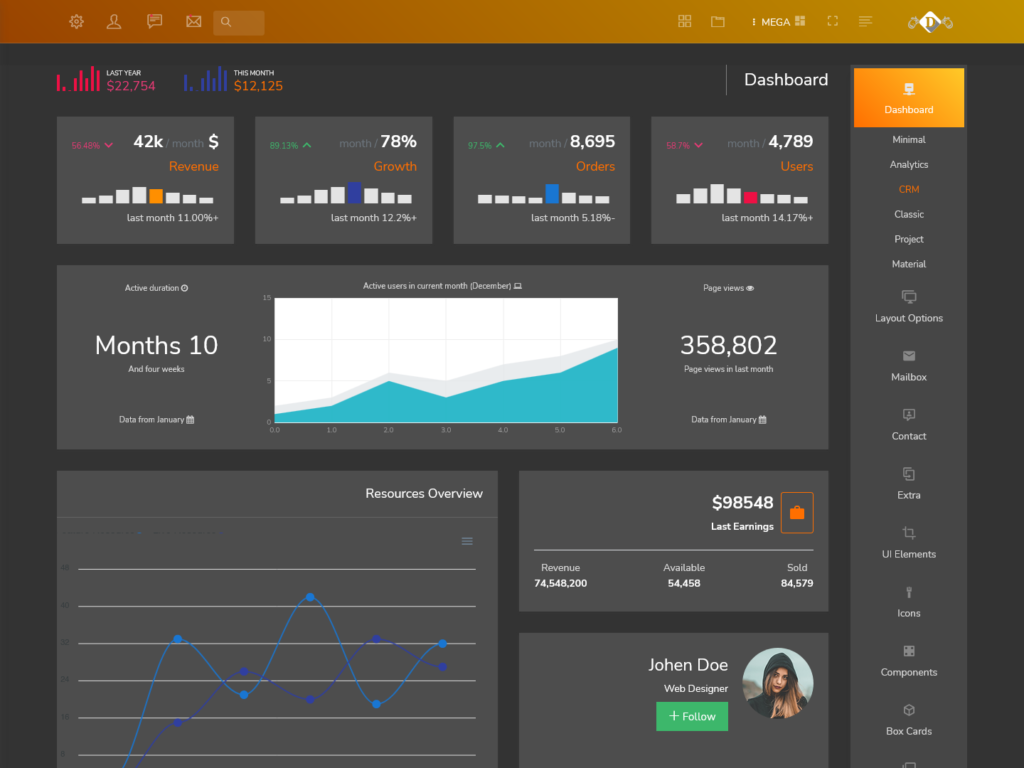Click the hamburger menu icon near the avatar

tap(864, 20)
